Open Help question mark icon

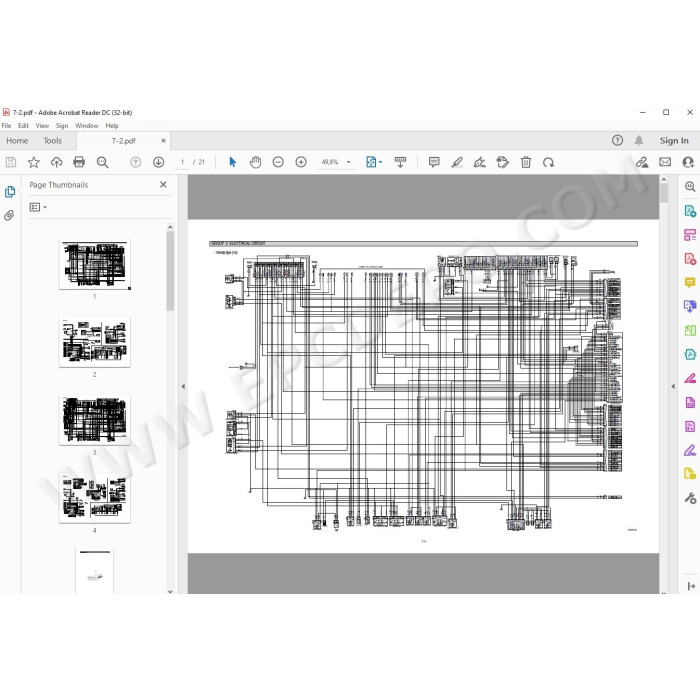(617, 141)
